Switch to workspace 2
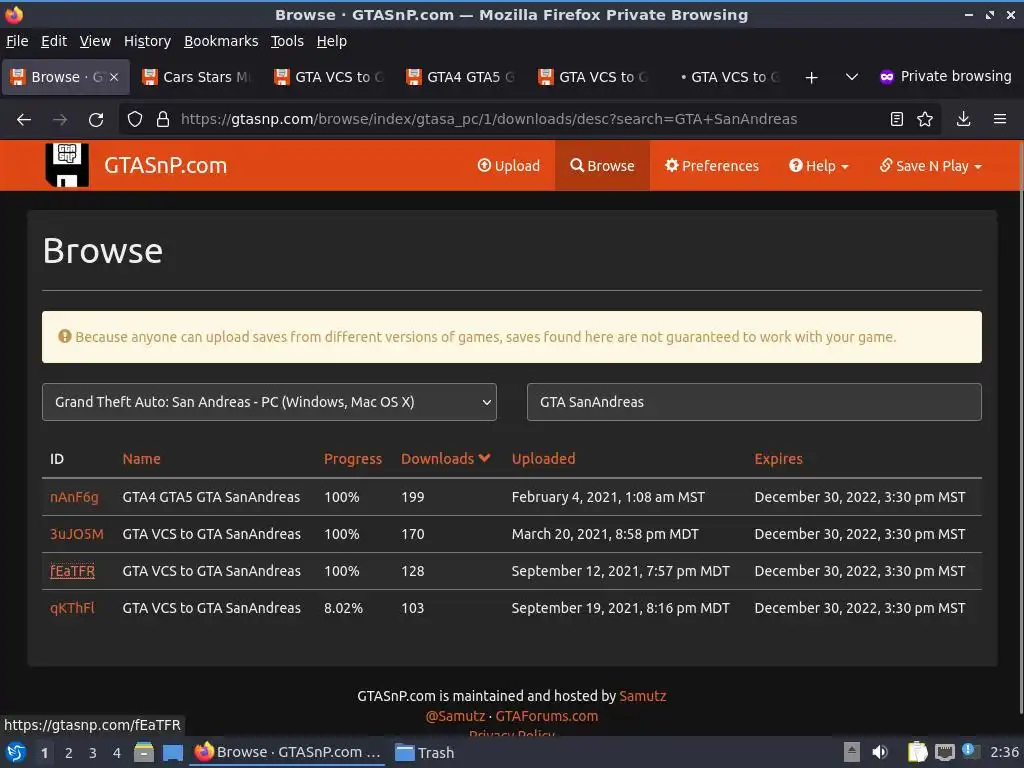The image size is (1024, 768). click(69, 753)
